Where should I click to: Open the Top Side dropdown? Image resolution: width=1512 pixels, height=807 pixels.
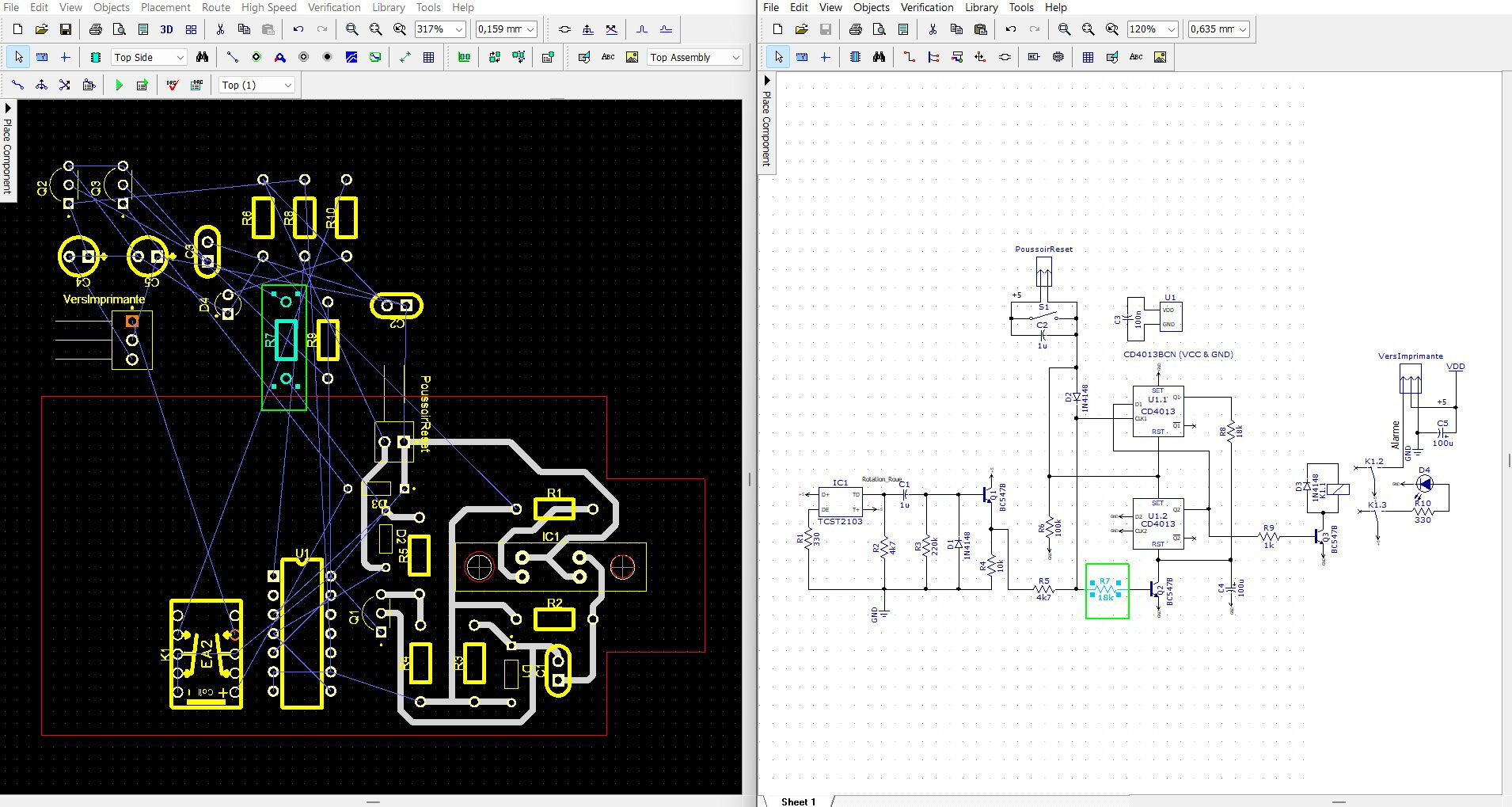pos(180,57)
